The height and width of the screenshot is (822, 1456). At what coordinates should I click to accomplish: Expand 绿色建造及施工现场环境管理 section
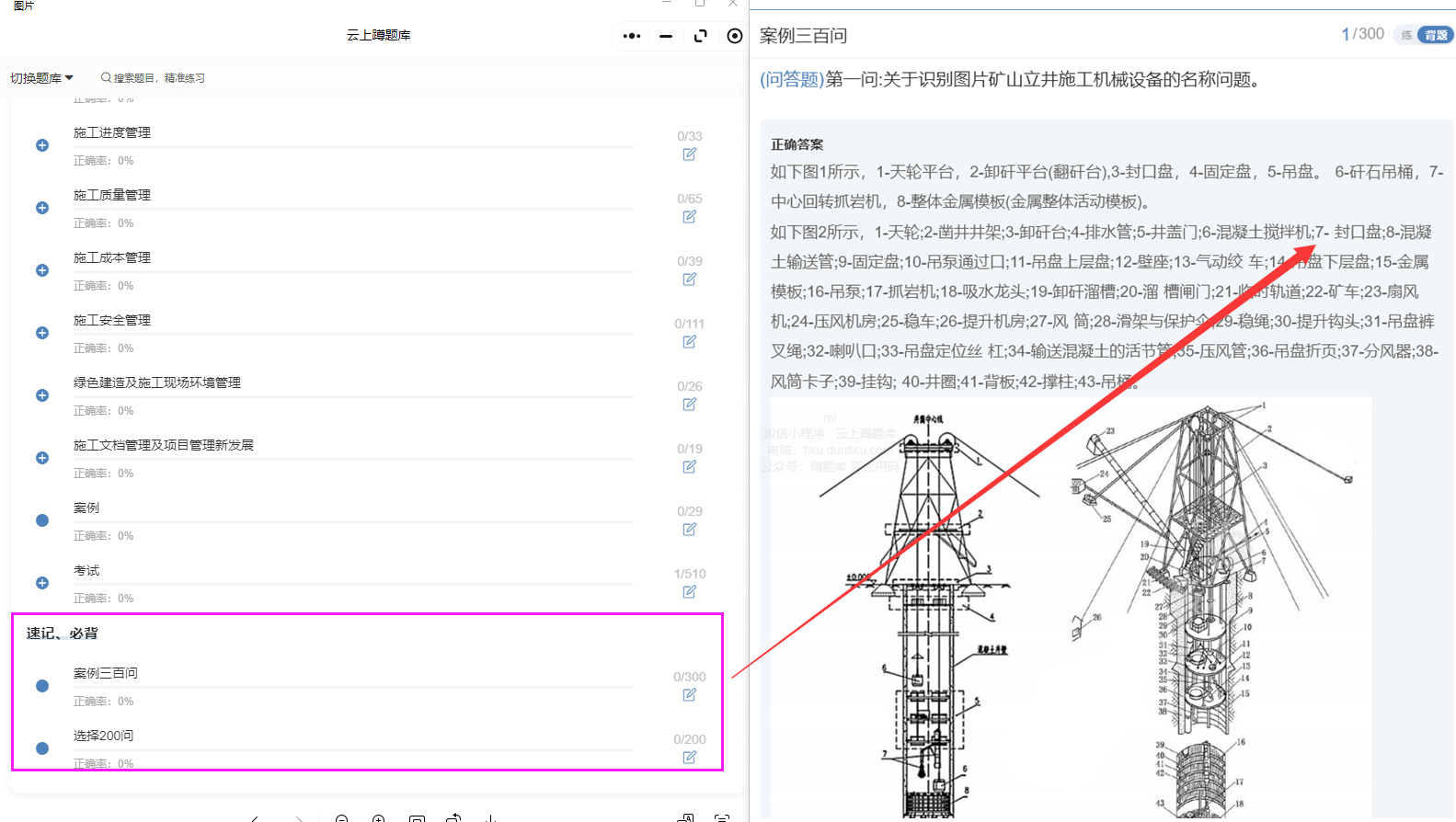[x=42, y=395]
